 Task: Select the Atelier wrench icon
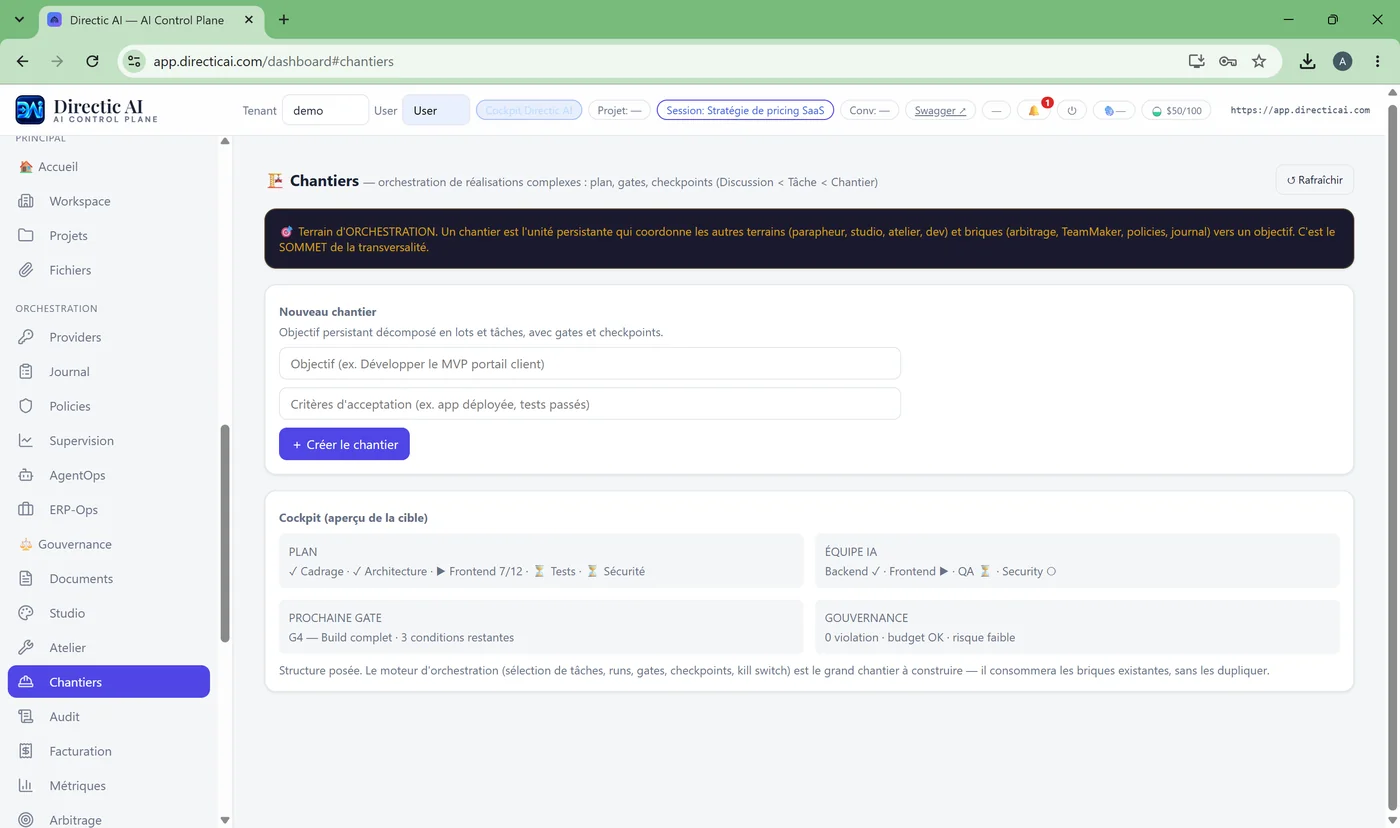(27, 648)
